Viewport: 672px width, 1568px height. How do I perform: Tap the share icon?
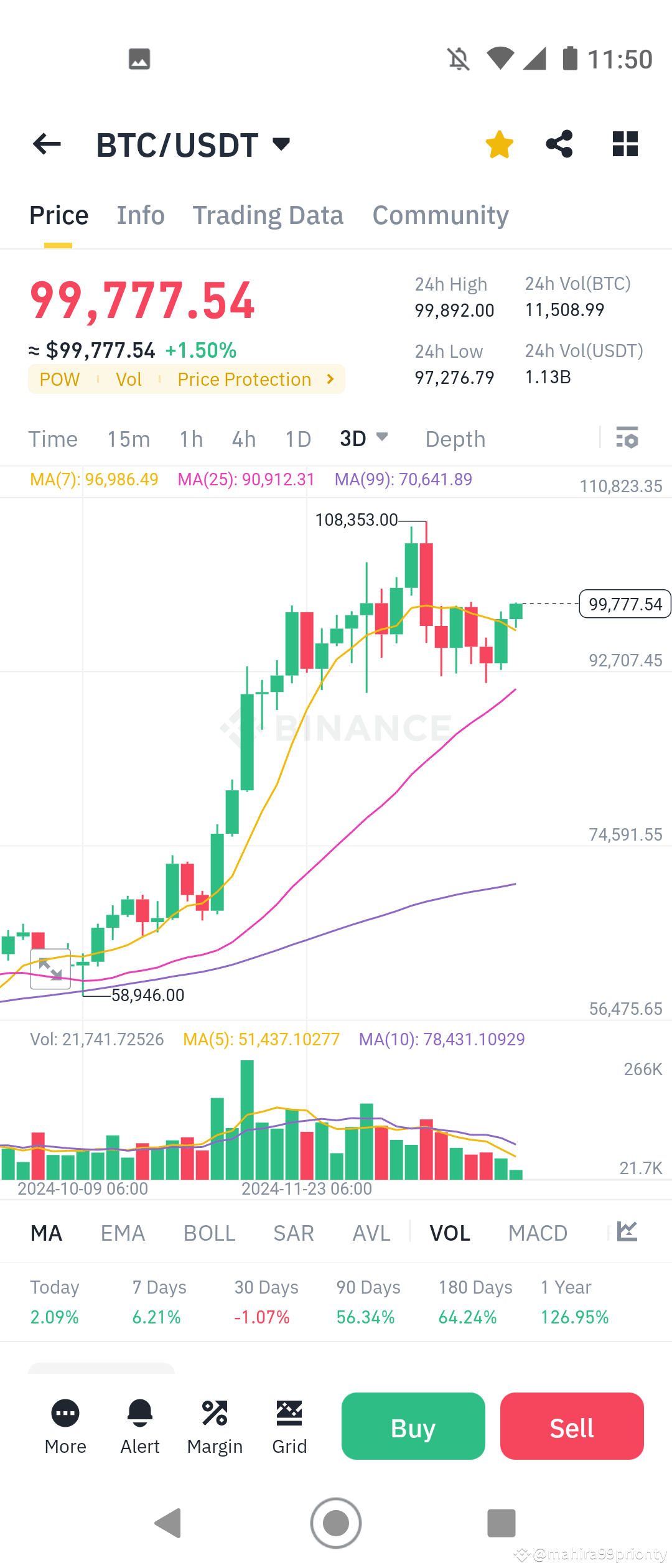point(558,144)
